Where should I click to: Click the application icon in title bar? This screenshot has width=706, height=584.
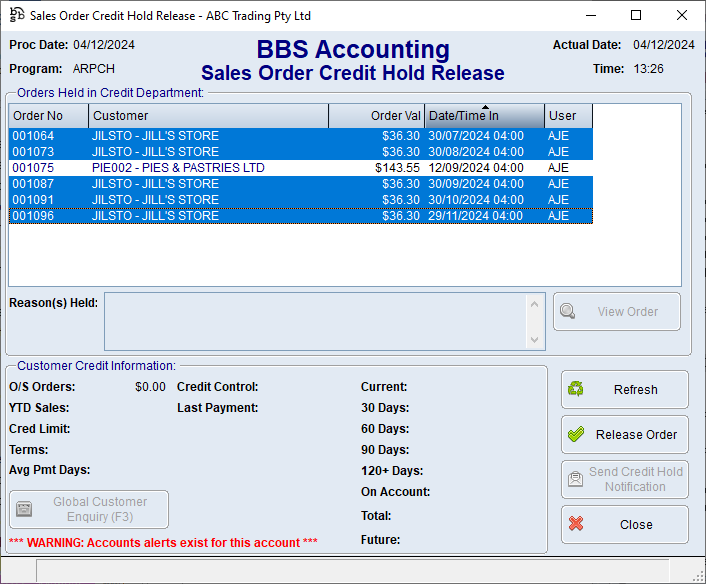click(16, 15)
